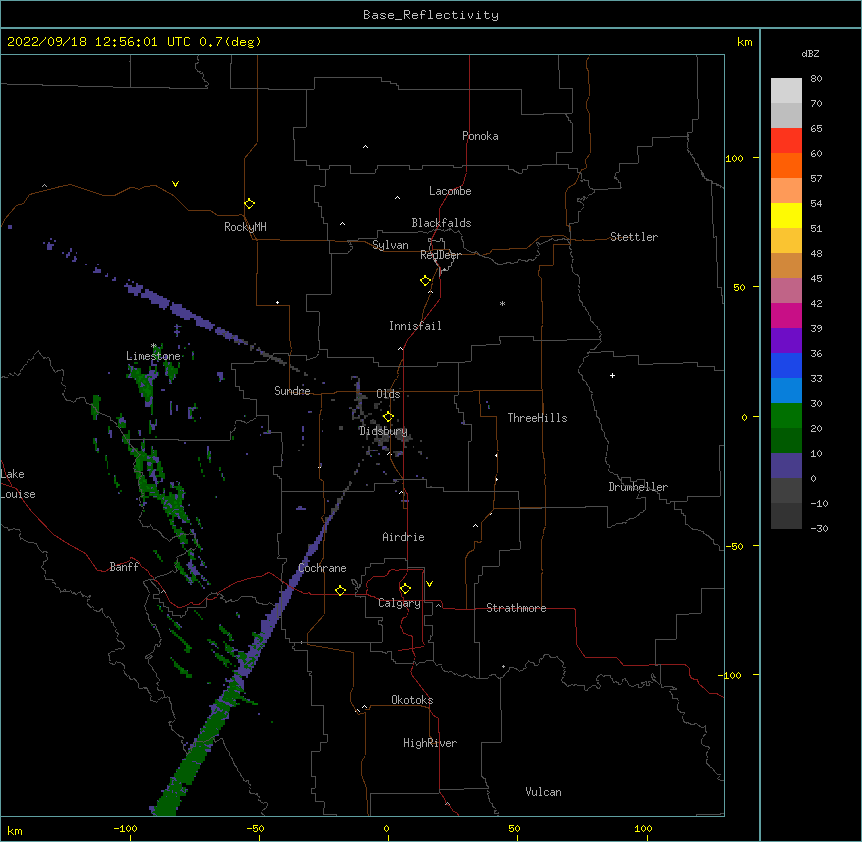The image size is (862, 842).
Task: Click the Innisfail city label
Action: (x=415, y=326)
